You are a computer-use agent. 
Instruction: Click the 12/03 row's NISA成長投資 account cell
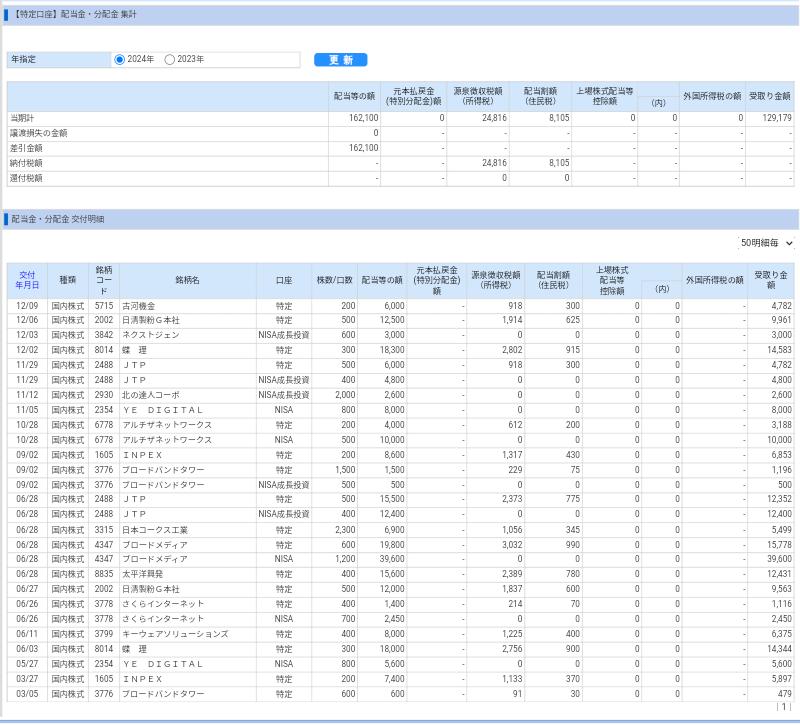click(x=284, y=335)
